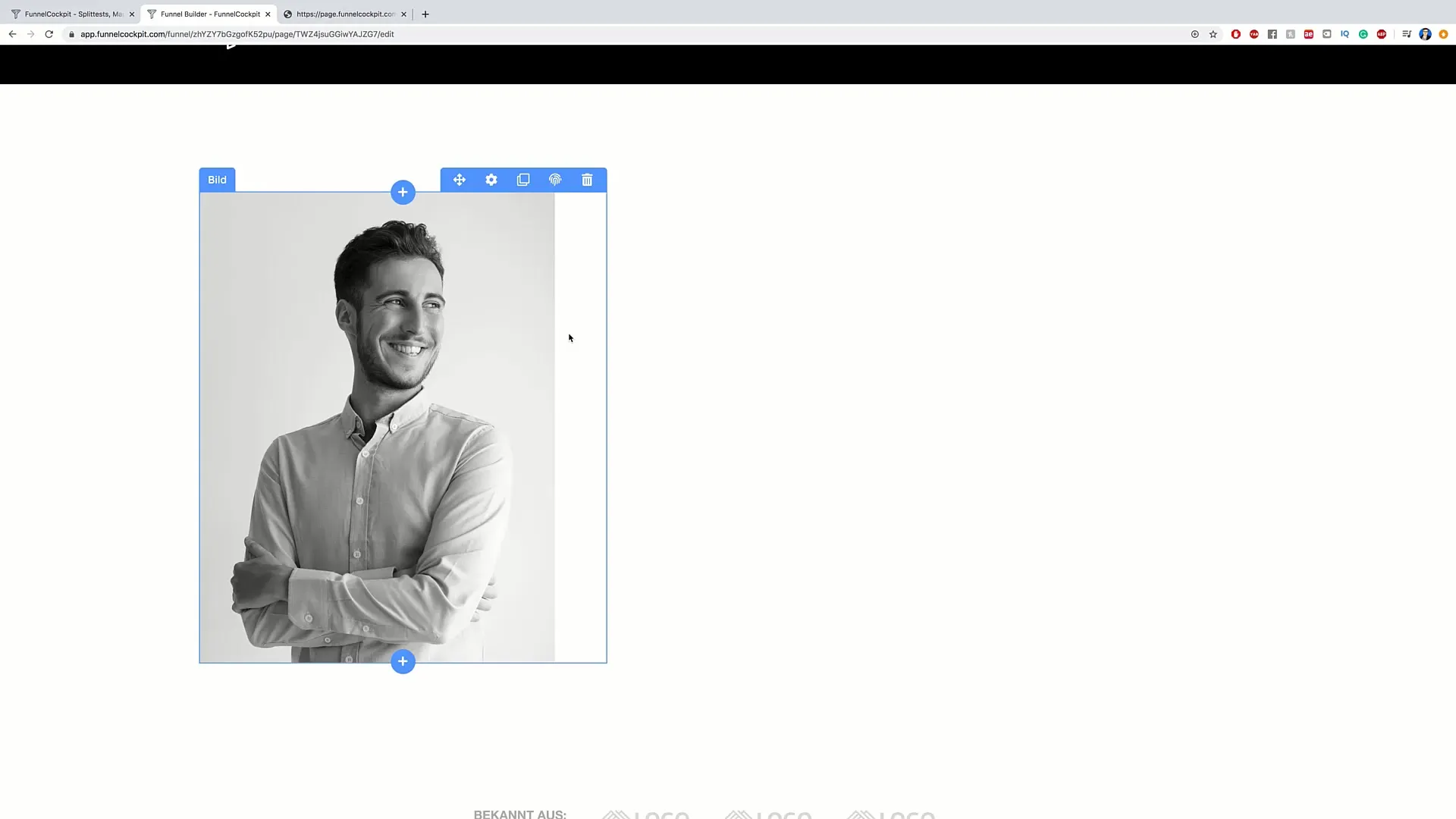Click the orange update arrow icon
This screenshot has height=819, width=1456.
(1443, 34)
